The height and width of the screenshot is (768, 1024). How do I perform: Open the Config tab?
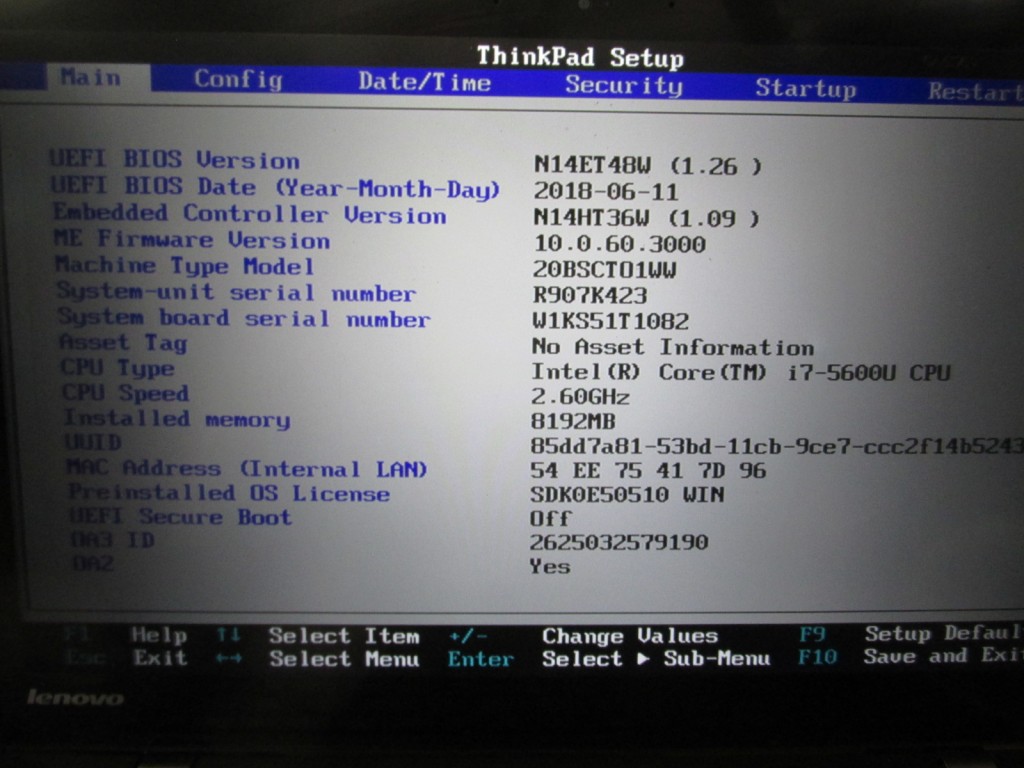coord(238,79)
